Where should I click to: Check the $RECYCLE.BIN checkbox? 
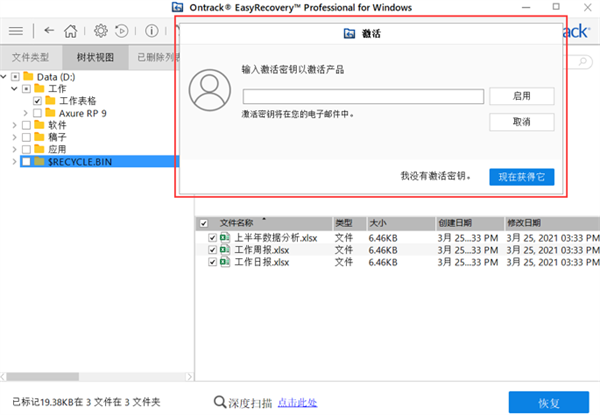26,162
